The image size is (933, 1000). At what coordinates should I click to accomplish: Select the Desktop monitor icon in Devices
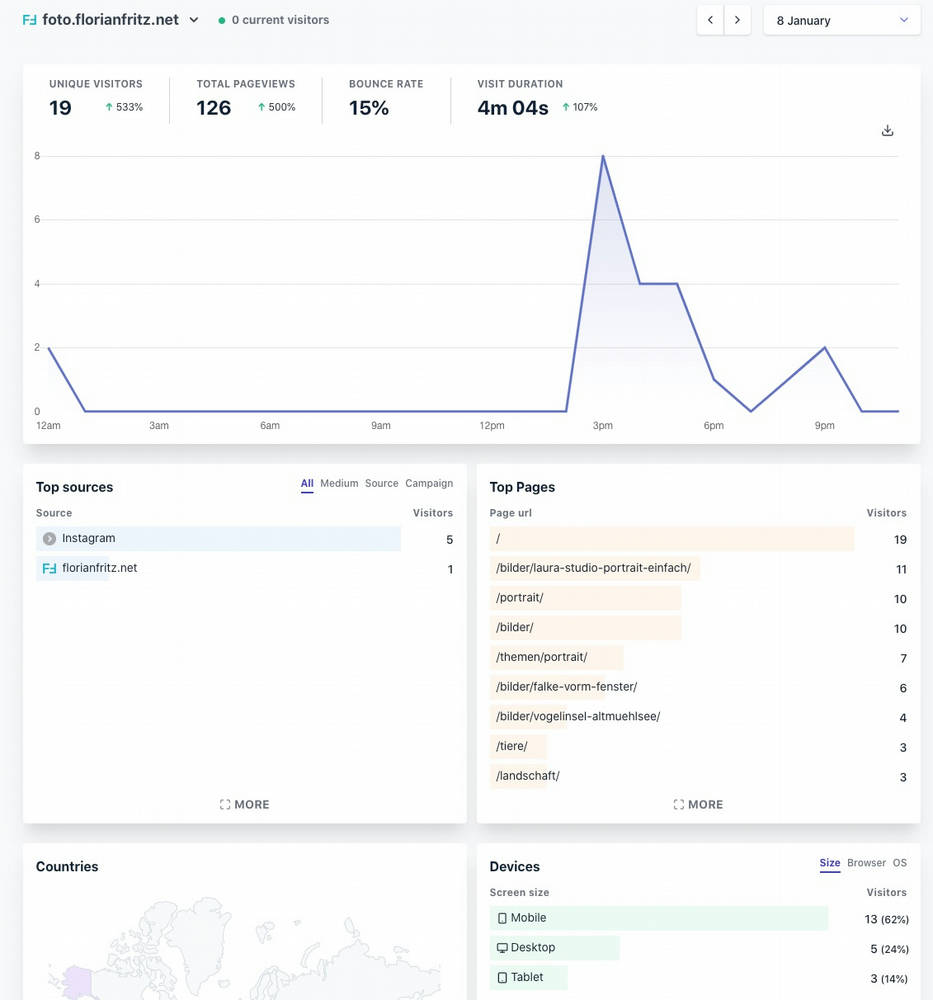pyautogui.click(x=502, y=947)
